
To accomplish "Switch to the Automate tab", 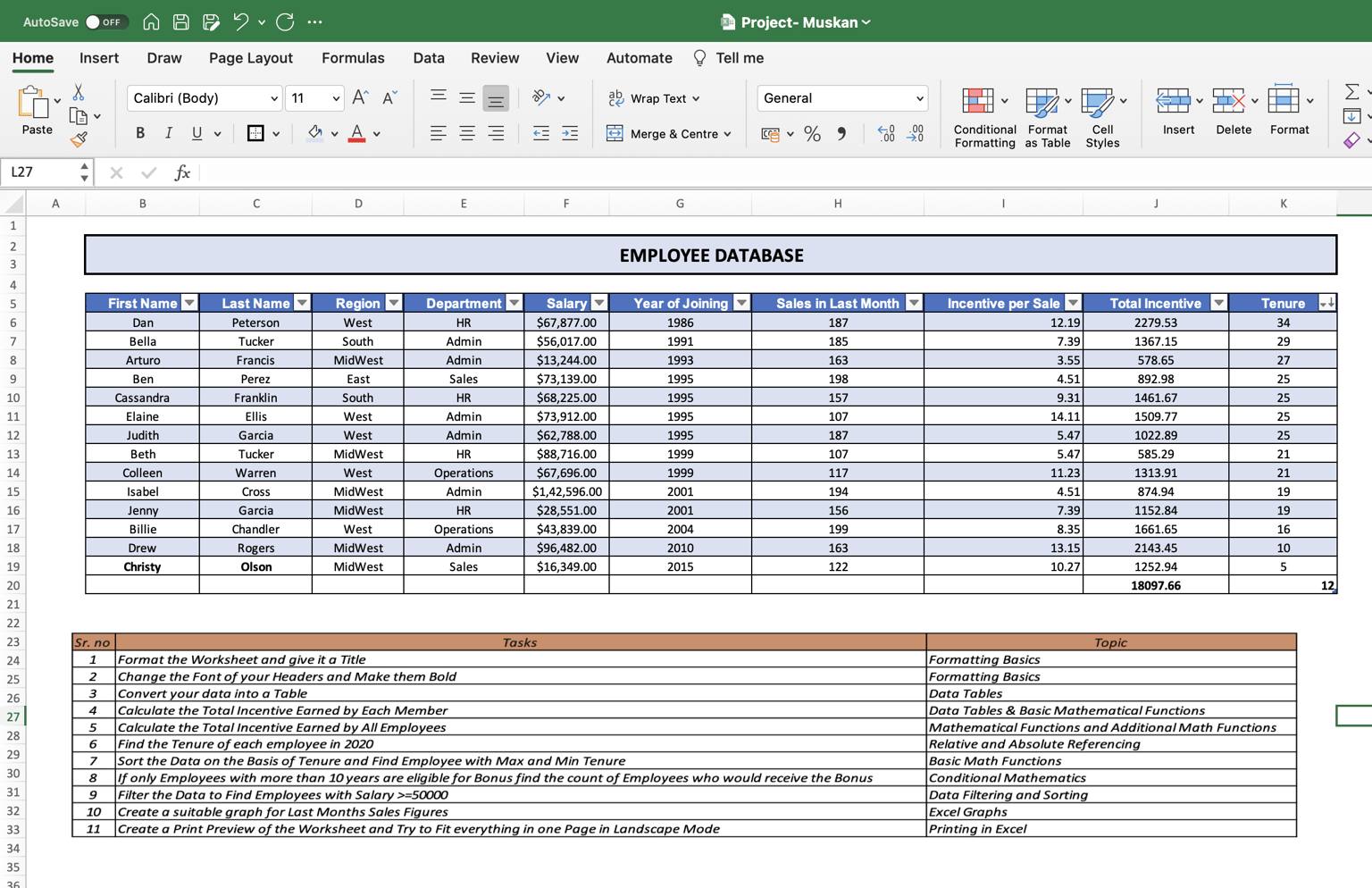I will pos(640,58).
